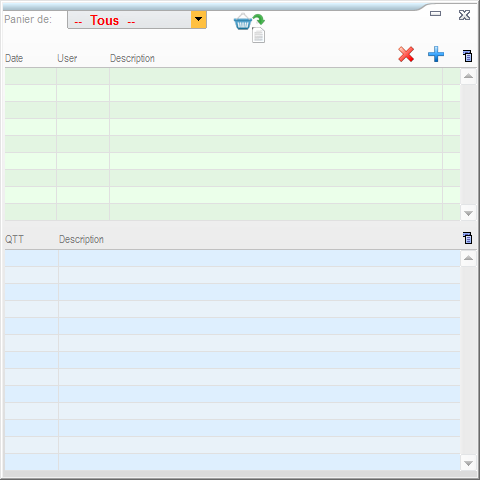Click the up arrow of the blue table scrollbar
The width and height of the screenshot is (480, 480).
468,258
